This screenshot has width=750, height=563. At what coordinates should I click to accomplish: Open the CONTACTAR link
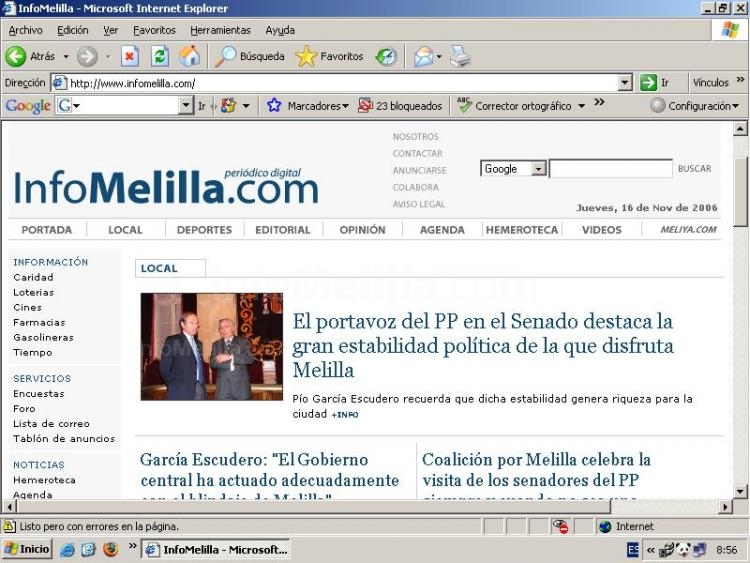[418, 154]
